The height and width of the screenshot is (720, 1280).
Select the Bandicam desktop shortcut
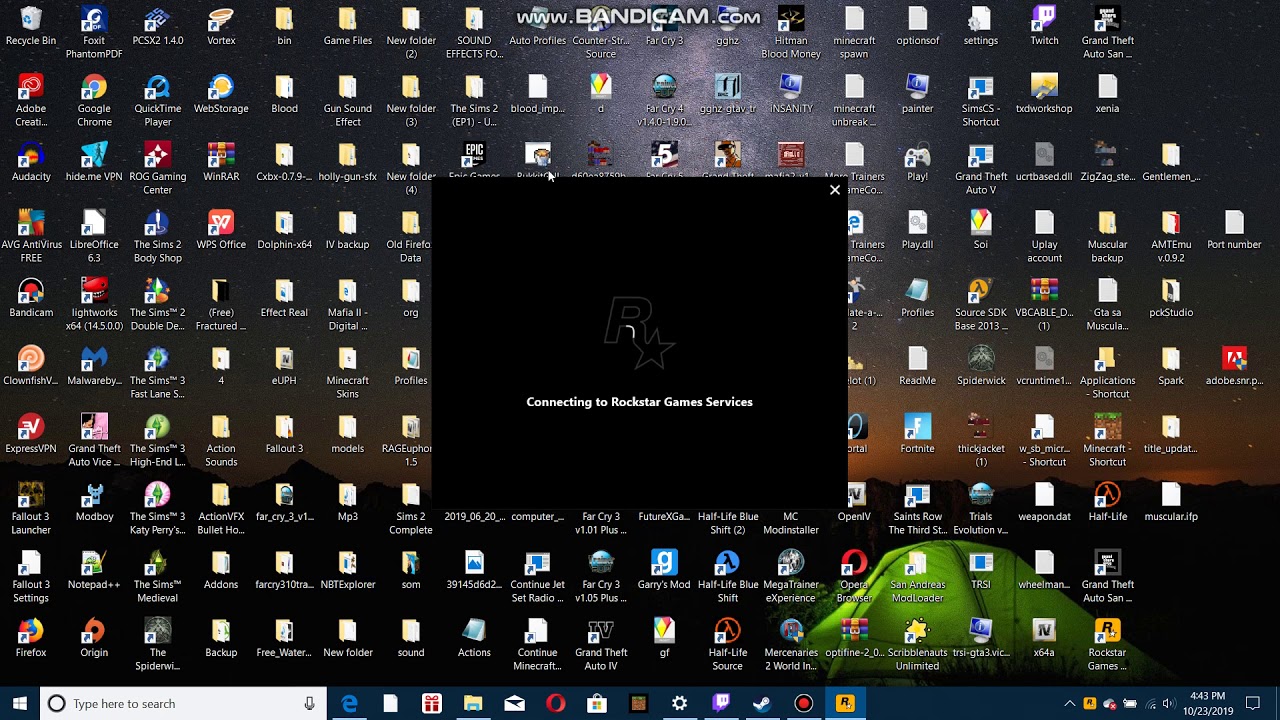tap(31, 299)
